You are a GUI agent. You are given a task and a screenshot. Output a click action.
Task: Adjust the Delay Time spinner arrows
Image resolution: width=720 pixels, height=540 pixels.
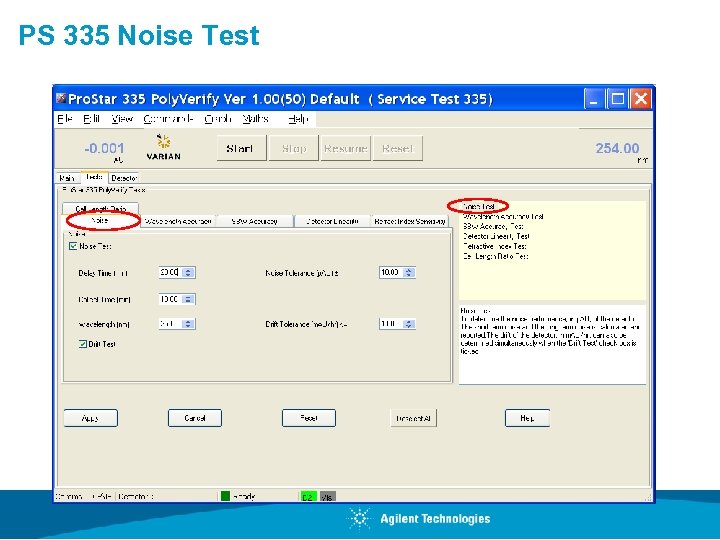click(x=188, y=272)
